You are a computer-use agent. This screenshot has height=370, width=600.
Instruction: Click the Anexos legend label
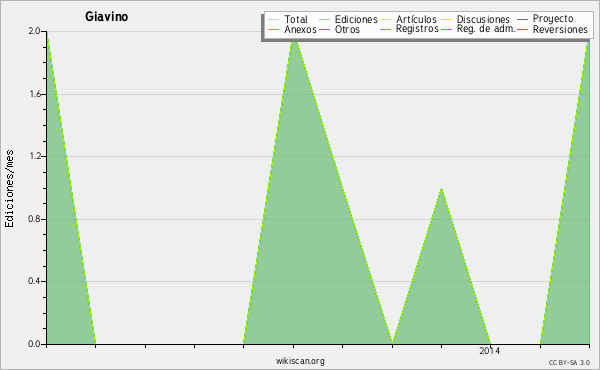[x=300, y=29]
